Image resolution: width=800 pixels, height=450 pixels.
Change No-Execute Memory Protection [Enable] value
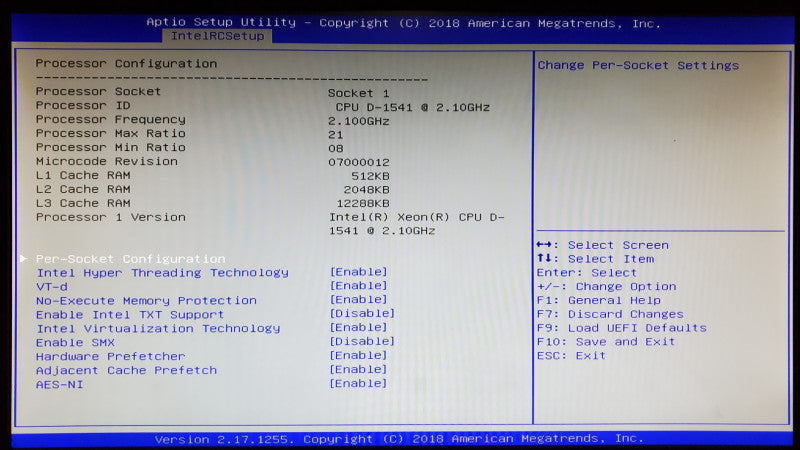coord(359,299)
